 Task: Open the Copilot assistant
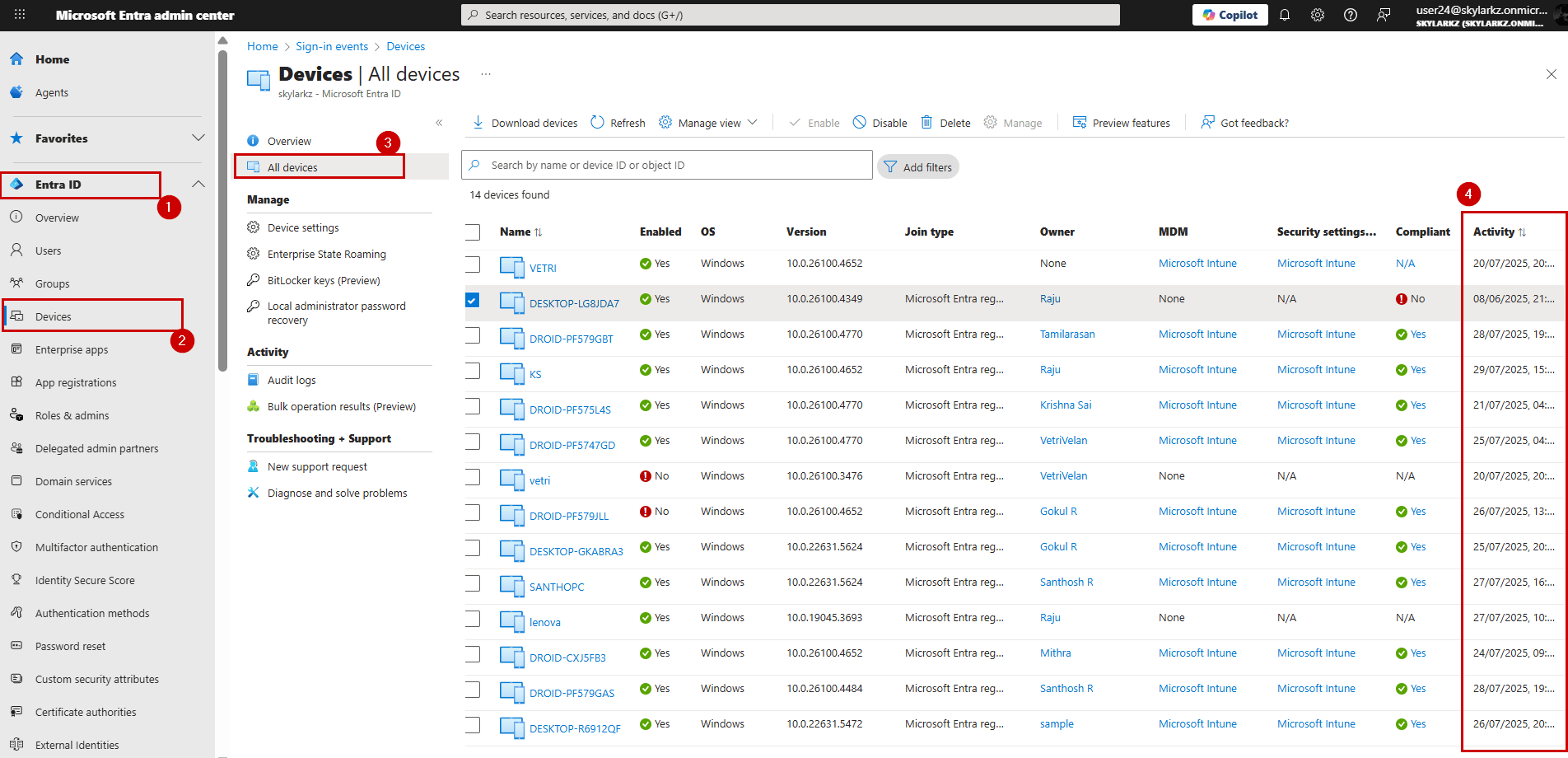pos(1230,14)
